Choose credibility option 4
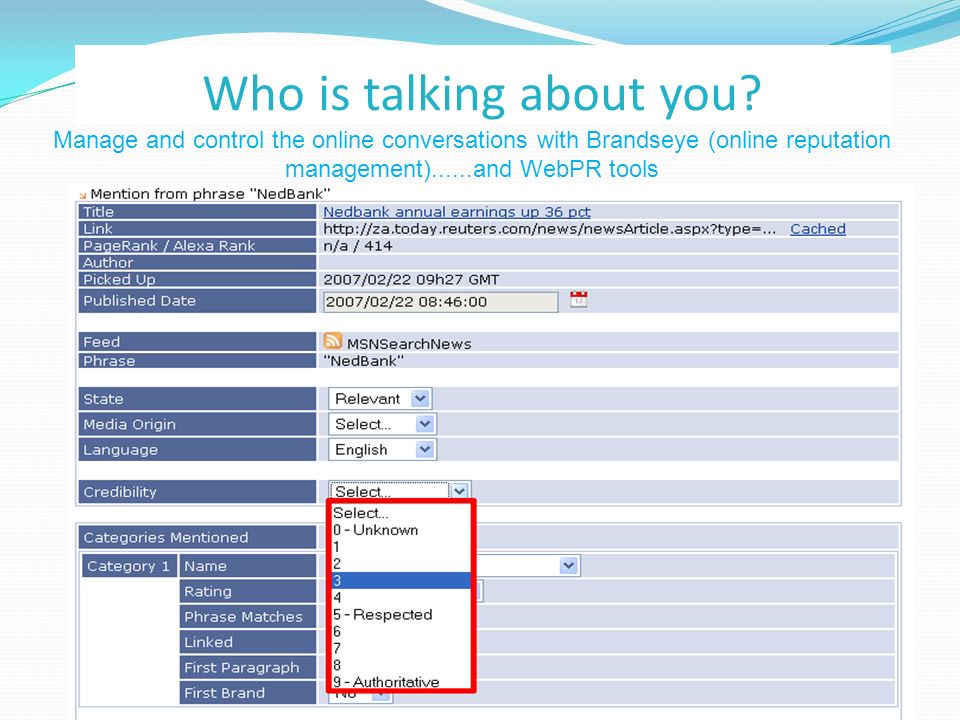This screenshot has width=960, height=720. 401,598
